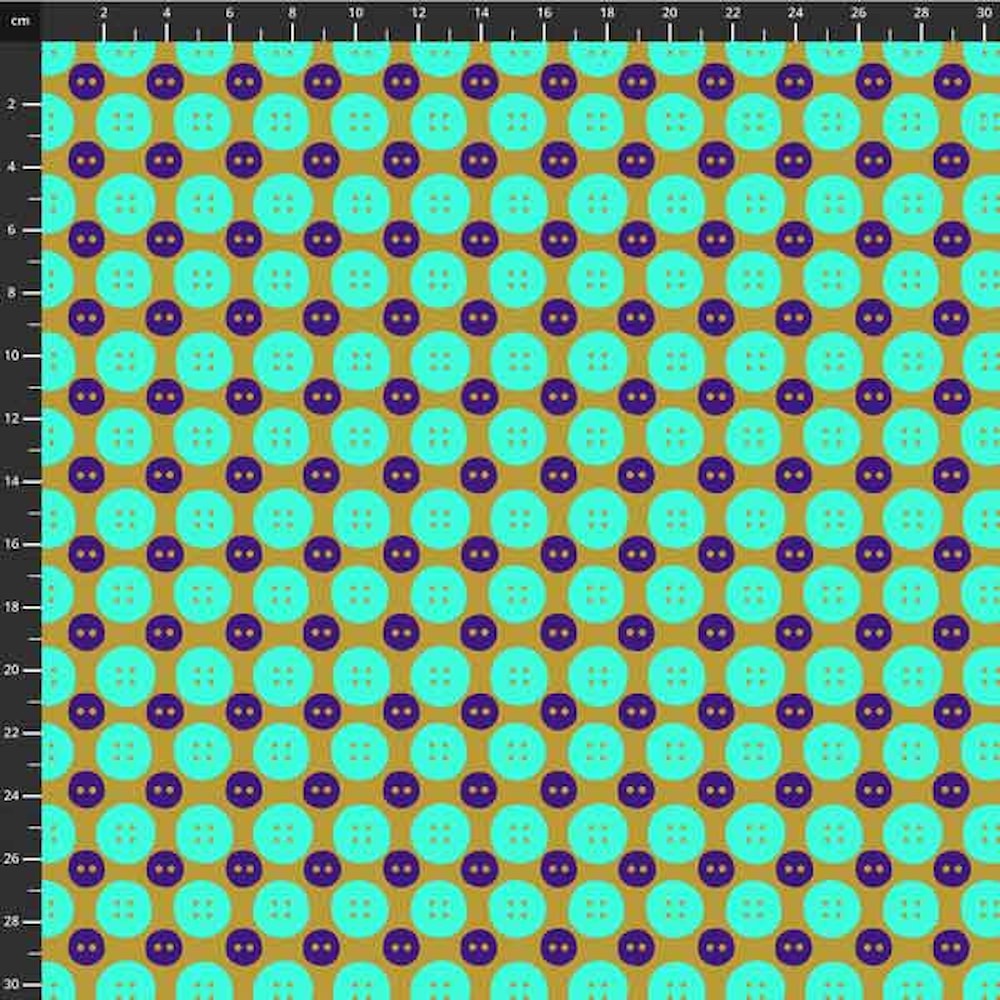Click the 18 label on the top ruler
This screenshot has width=1000, height=1000.
(607, 13)
